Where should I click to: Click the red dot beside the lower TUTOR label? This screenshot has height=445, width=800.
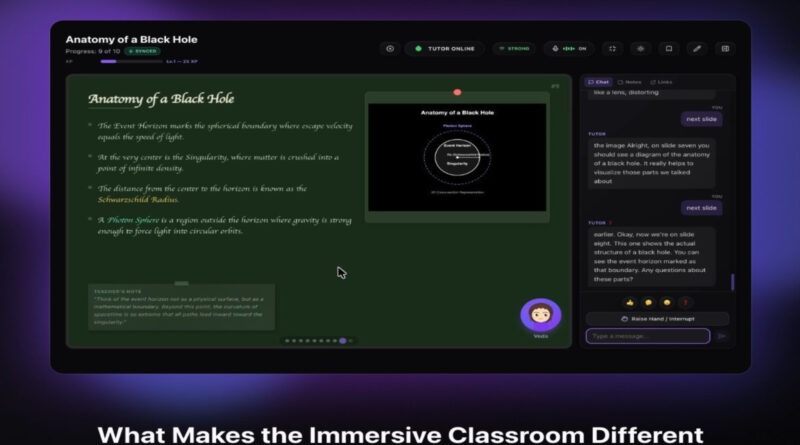tap(610, 223)
